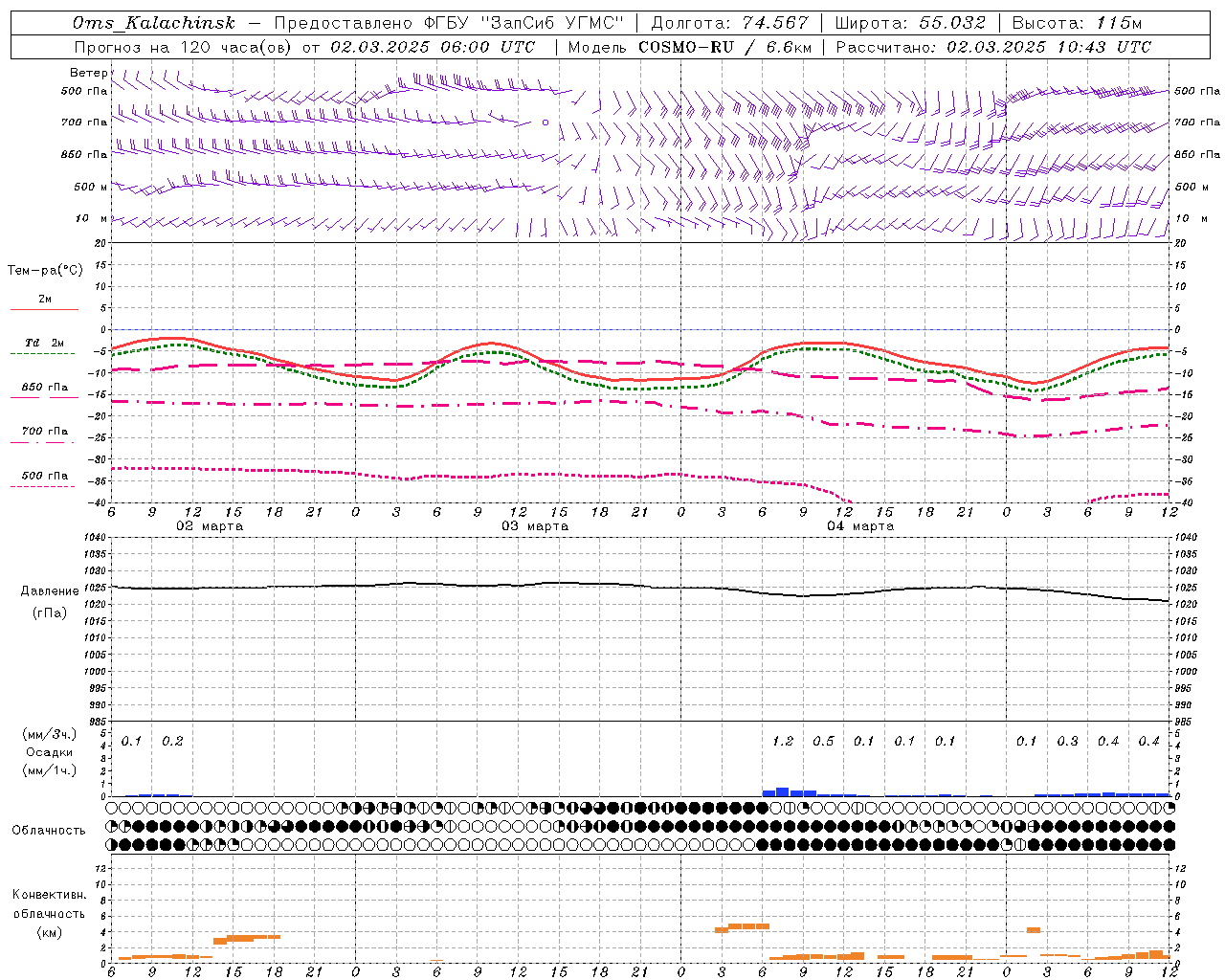Screen dimensions: 1225x980
Task: Click the (мм/3ч.) precipitation unit label
Action: [x=50, y=734]
